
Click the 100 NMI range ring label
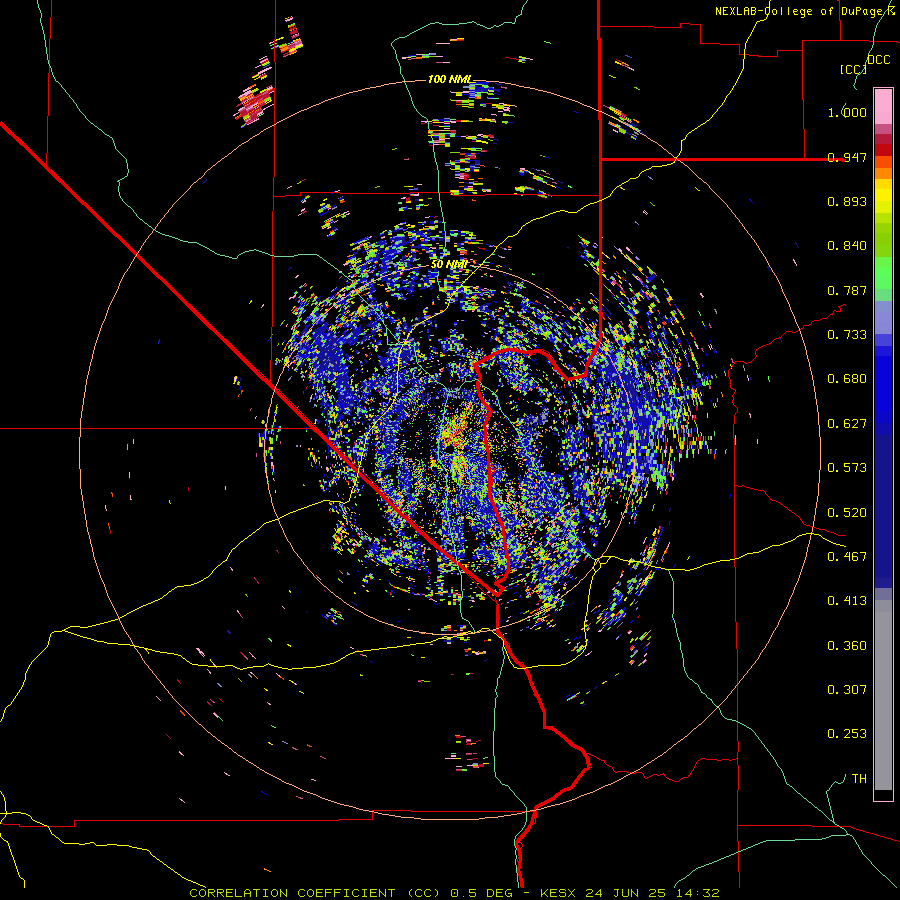450,79
